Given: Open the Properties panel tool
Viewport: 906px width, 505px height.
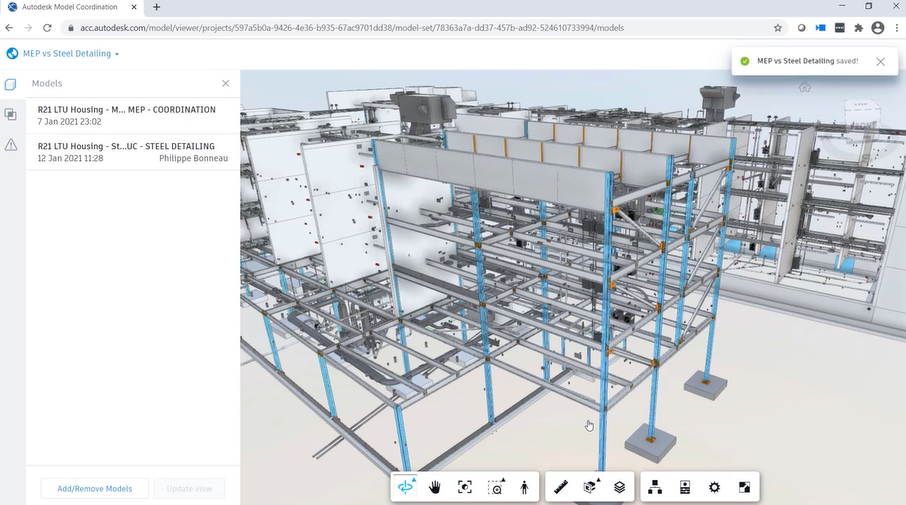Looking at the screenshot, I should tap(685, 487).
